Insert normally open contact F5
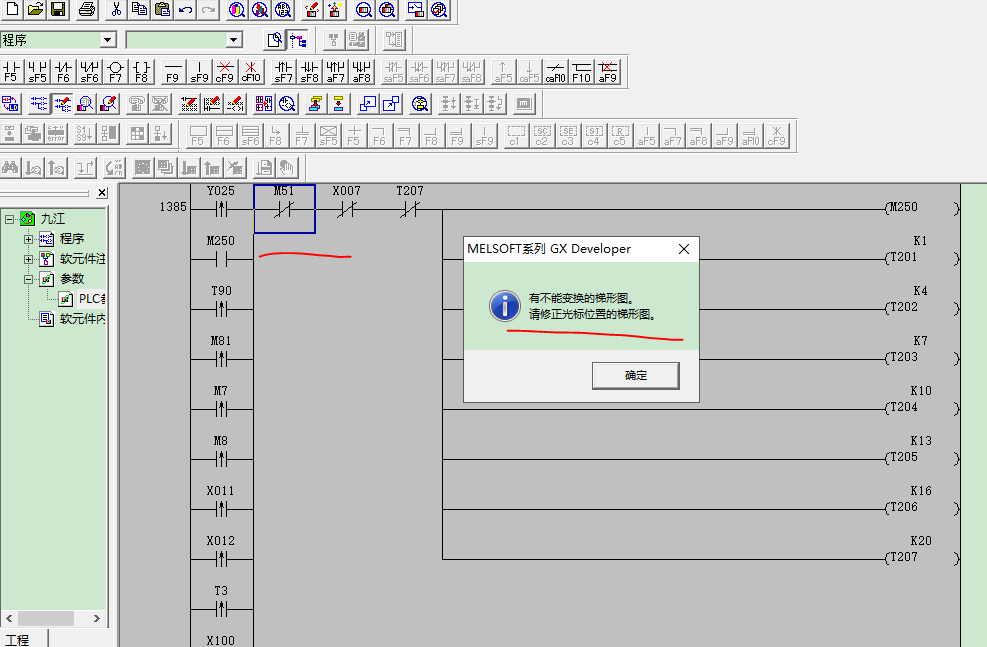Image resolution: width=987 pixels, height=647 pixels. point(11,71)
